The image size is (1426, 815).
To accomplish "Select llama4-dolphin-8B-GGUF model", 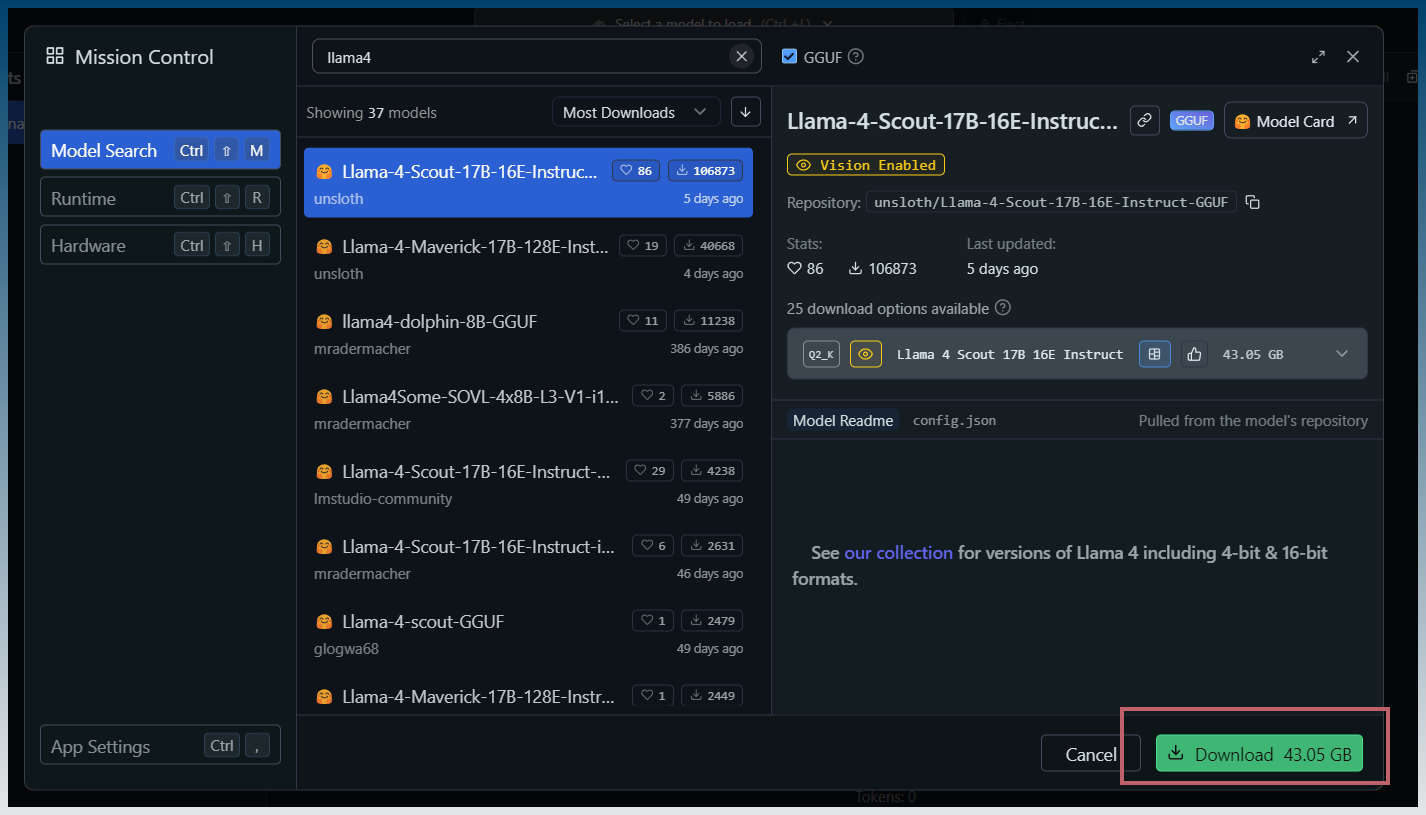I will (x=528, y=333).
